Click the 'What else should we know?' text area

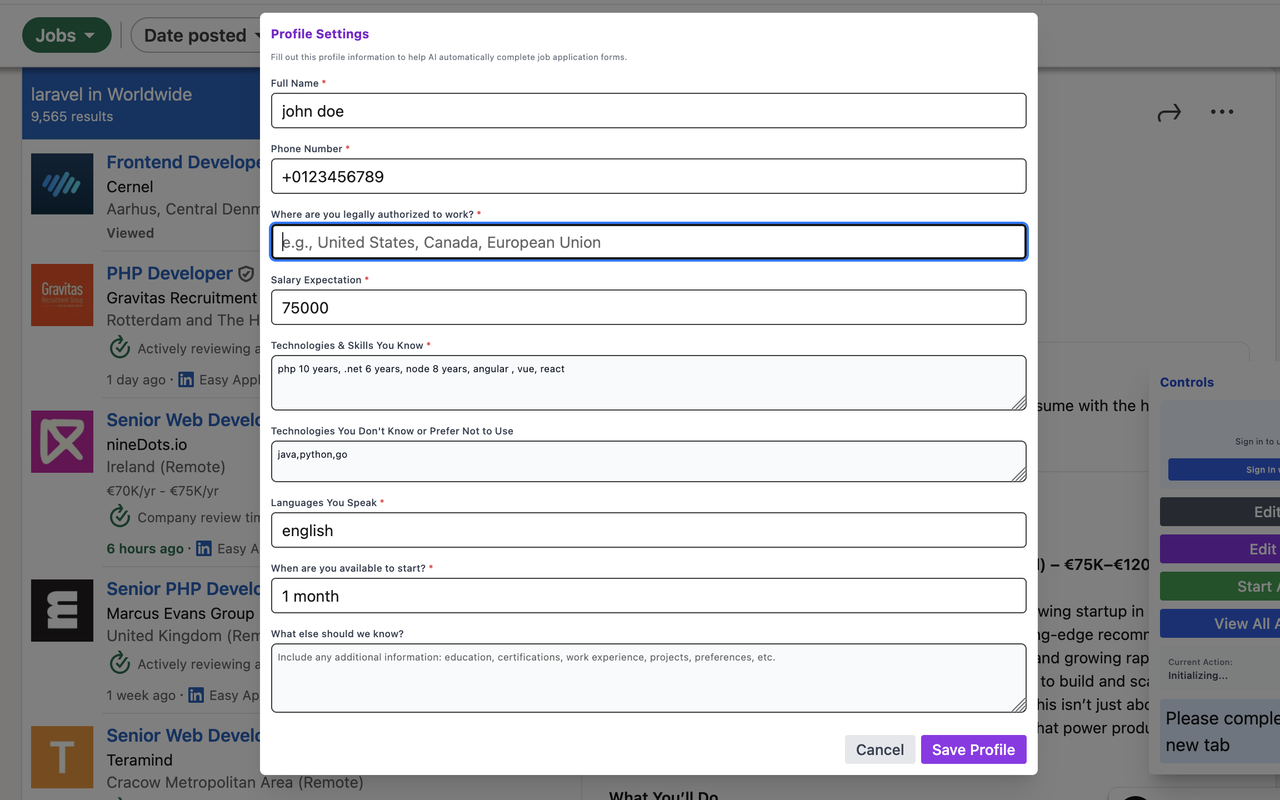click(648, 677)
